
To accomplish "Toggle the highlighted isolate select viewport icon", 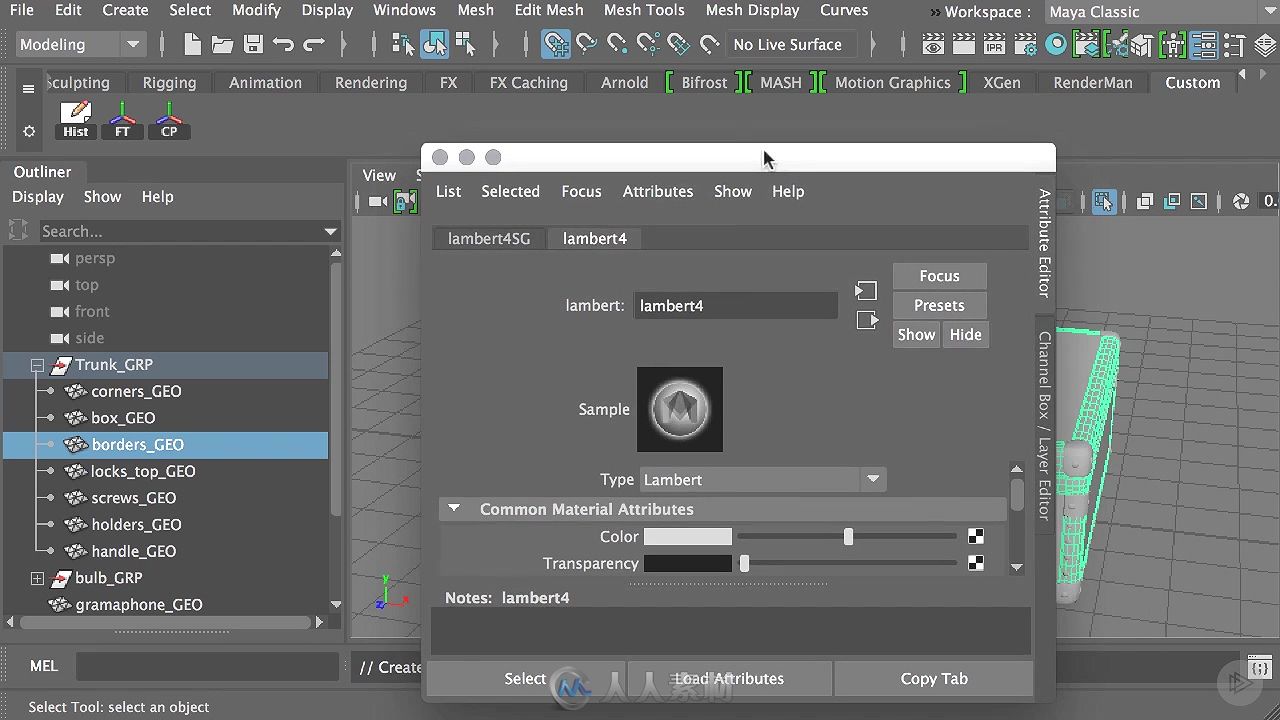I will tap(1104, 201).
